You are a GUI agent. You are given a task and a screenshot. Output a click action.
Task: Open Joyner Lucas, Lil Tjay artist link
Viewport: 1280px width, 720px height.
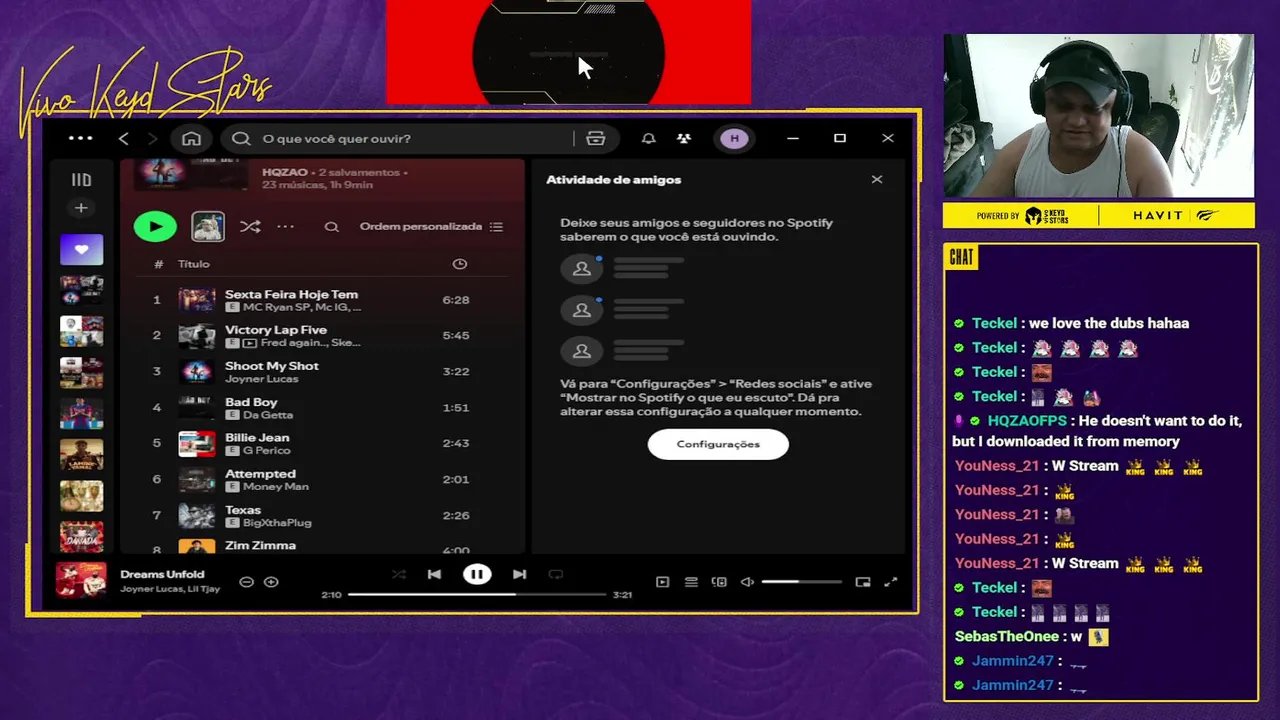point(170,589)
